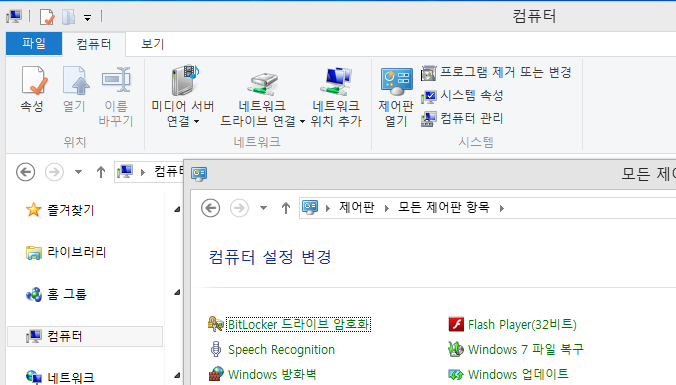
Task: Click 모든 제어판 항목 breadcrumb
Action: click(444, 207)
